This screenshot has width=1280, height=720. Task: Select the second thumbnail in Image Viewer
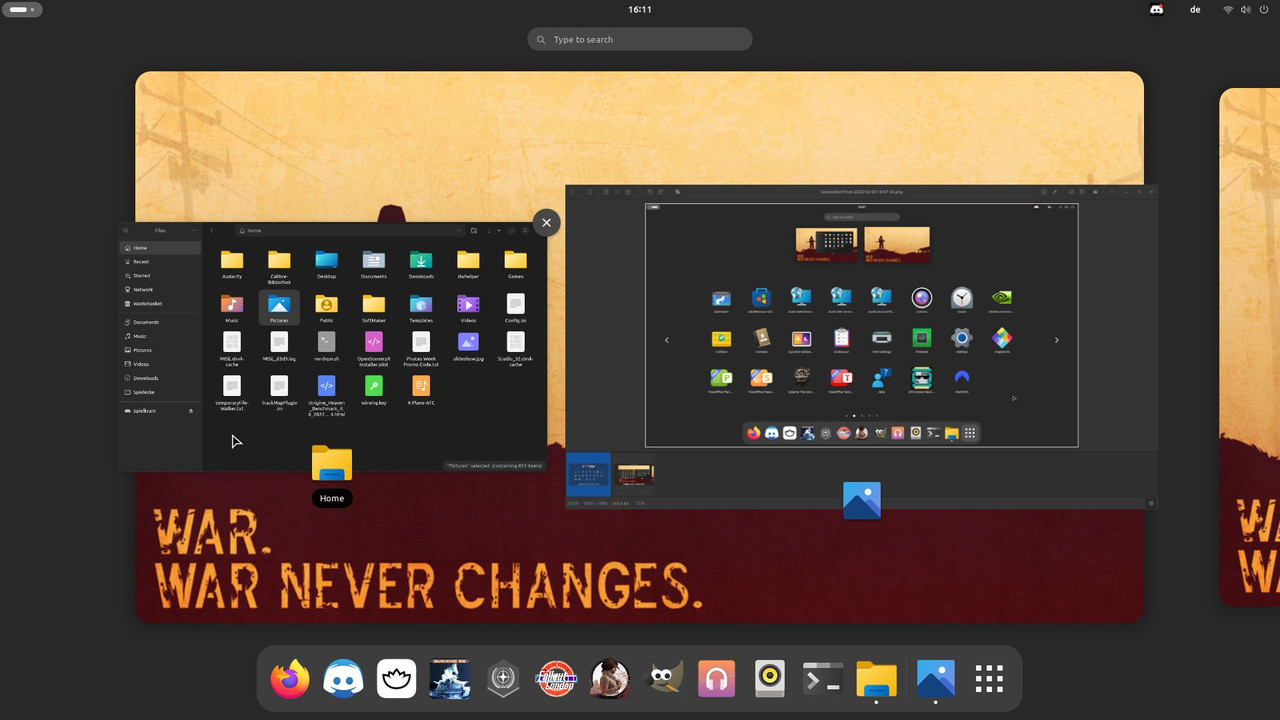(x=635, y=475)
